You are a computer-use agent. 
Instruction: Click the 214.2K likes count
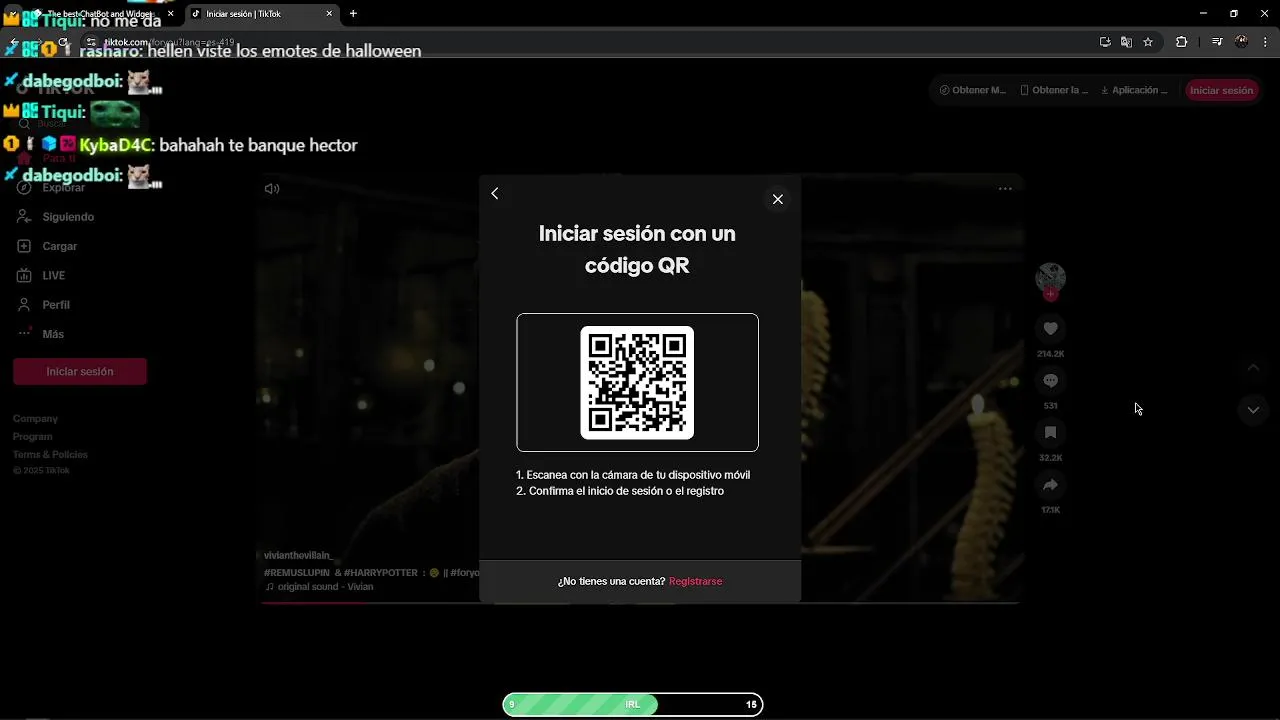[x=1050, y=354]
